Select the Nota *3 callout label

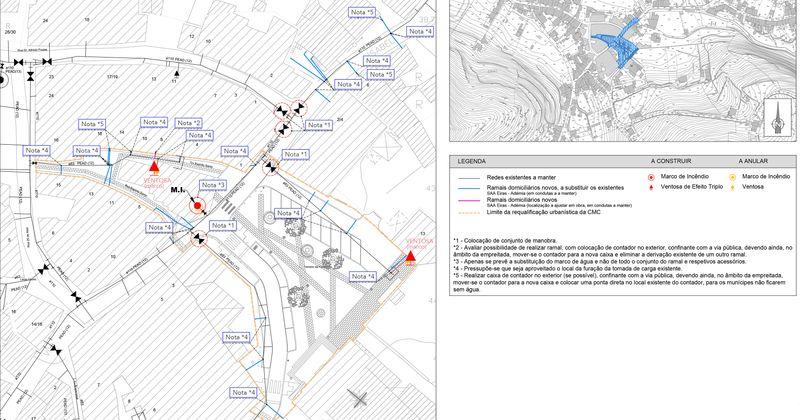[x=213, y=185]
